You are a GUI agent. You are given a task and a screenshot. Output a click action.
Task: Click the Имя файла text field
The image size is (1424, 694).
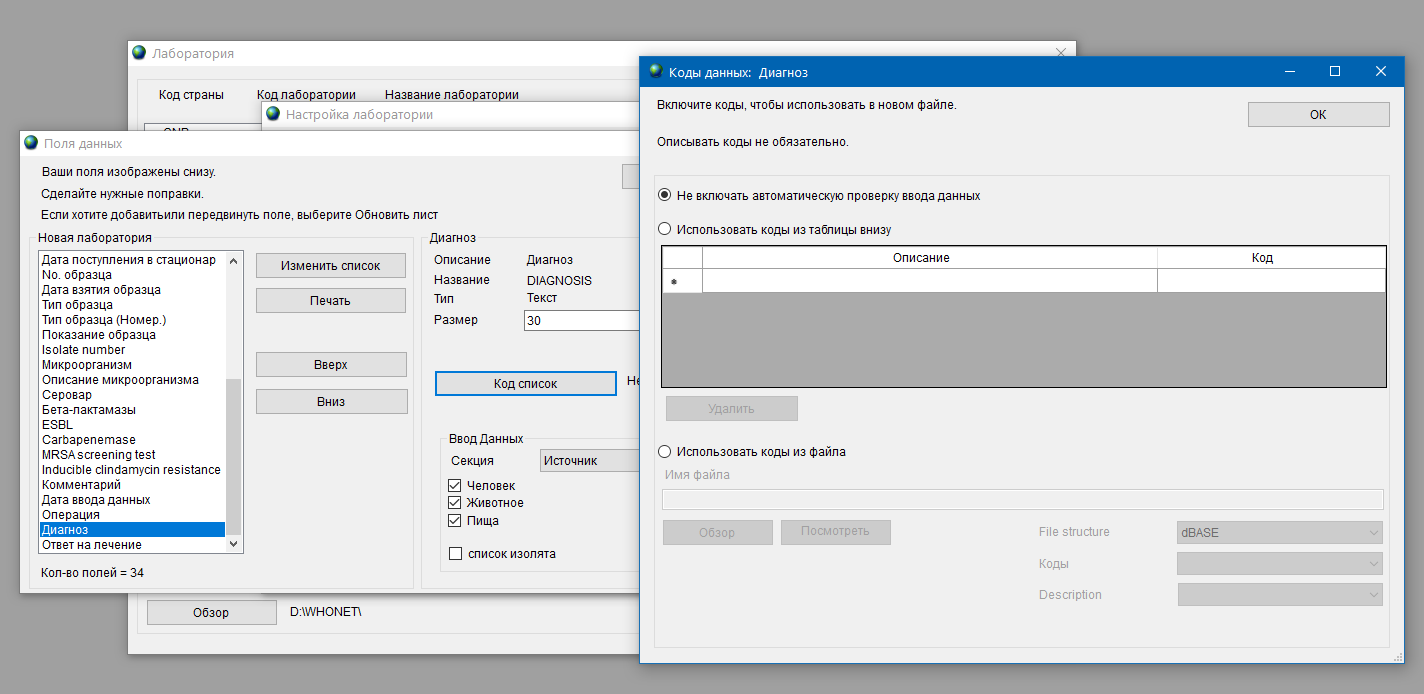click(1023, 500)
